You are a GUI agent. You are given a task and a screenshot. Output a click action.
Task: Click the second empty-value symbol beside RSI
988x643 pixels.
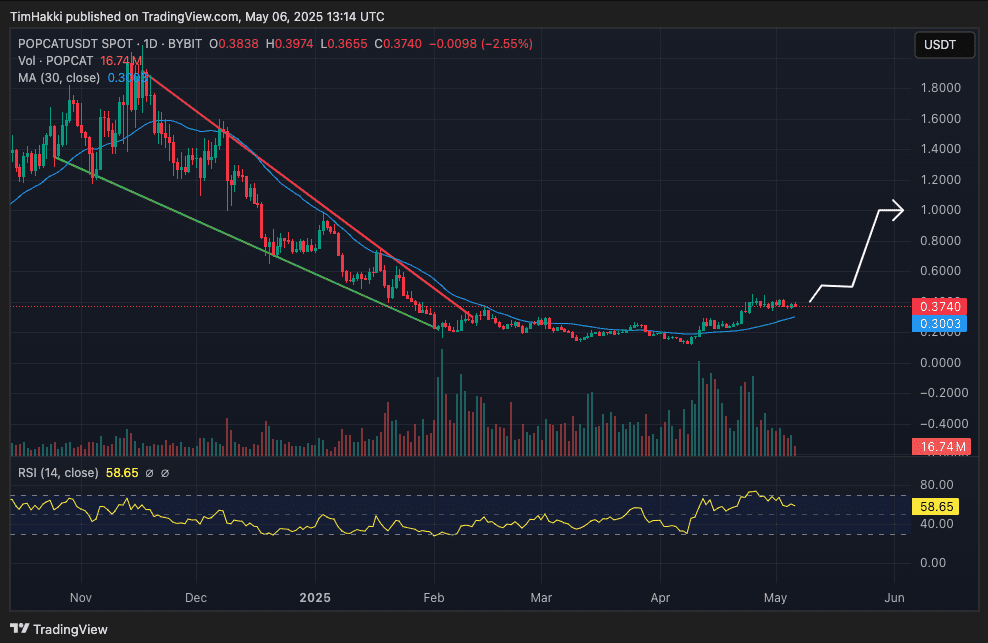[x=165, y=473]
